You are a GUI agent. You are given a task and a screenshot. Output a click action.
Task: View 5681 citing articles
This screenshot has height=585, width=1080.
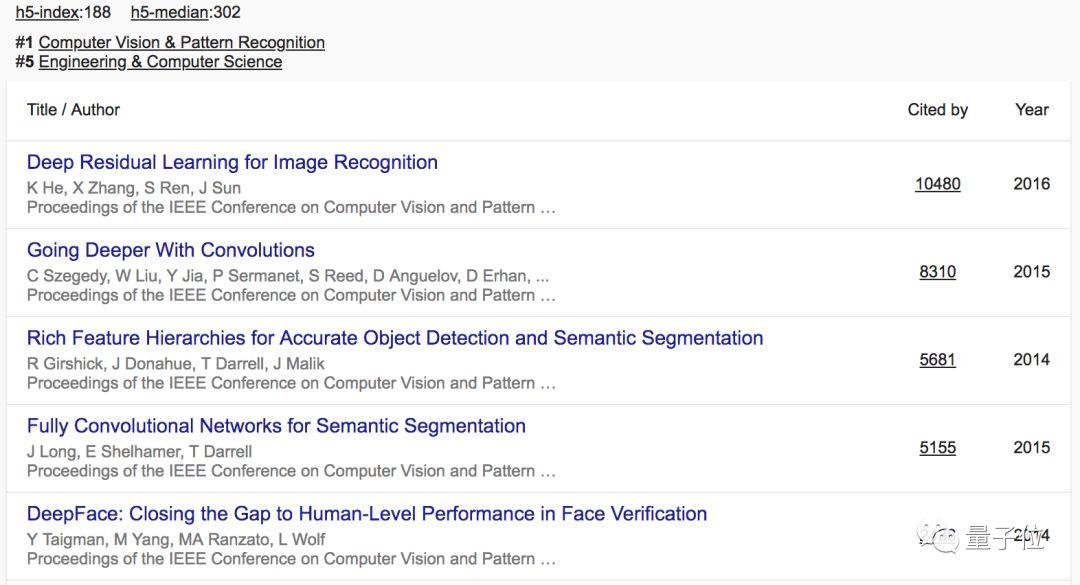click(937, 360)
